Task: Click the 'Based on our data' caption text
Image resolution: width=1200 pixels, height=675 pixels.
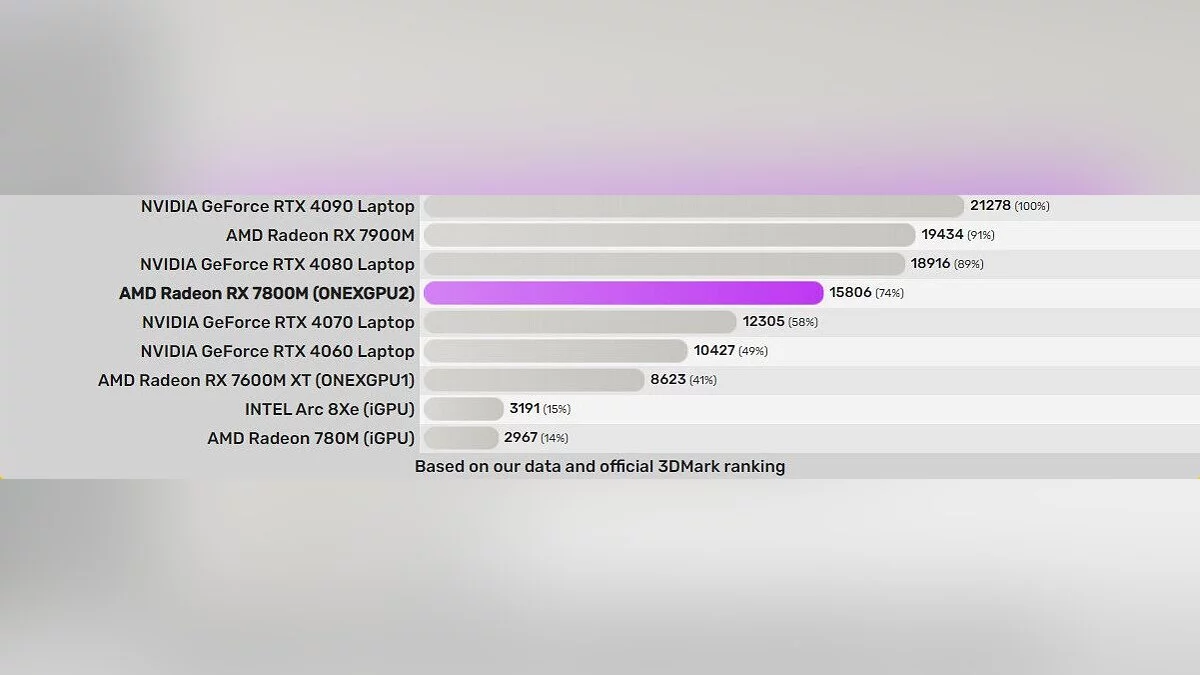Action: (x=600, y=466)
